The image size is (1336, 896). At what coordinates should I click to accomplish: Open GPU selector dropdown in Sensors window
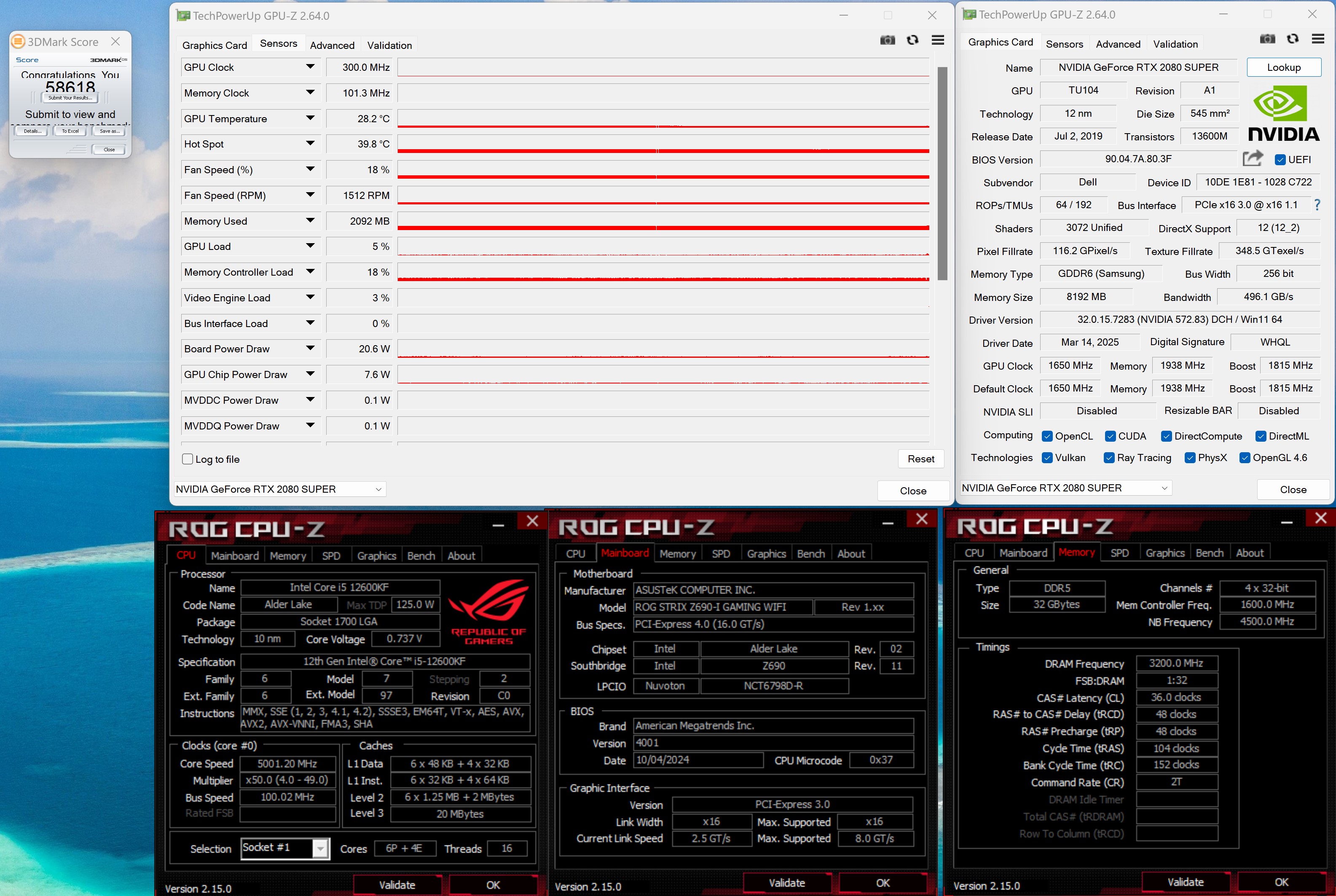point(280,489)
